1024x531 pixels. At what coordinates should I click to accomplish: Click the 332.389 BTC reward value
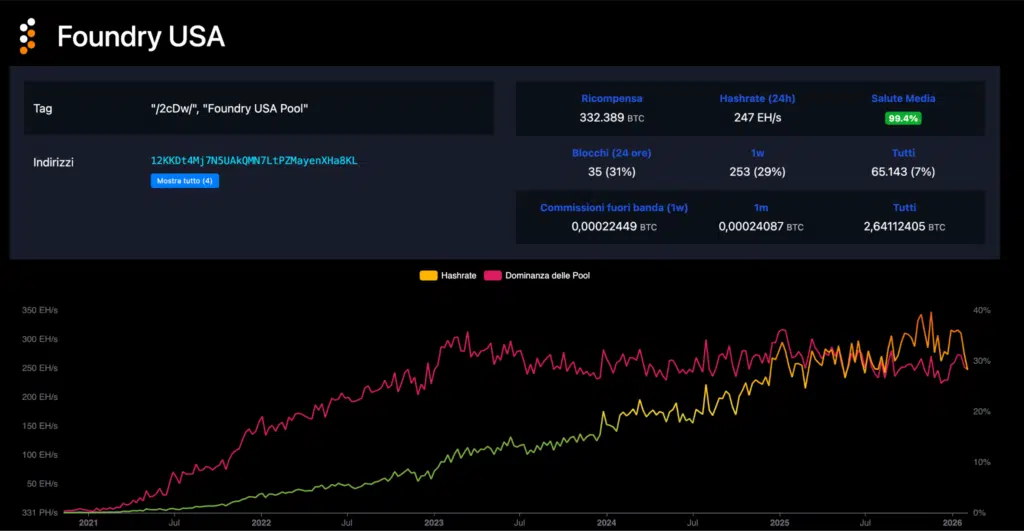[x=612, y=118]
